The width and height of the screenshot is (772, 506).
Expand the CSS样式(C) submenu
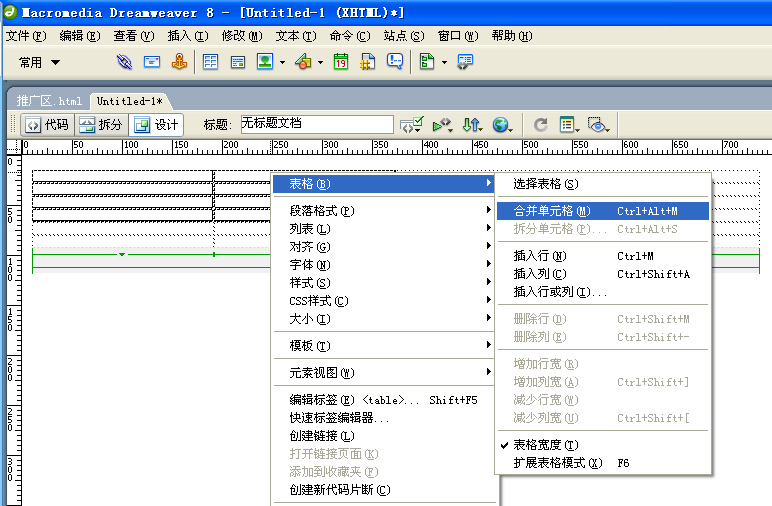coord(384,301)
